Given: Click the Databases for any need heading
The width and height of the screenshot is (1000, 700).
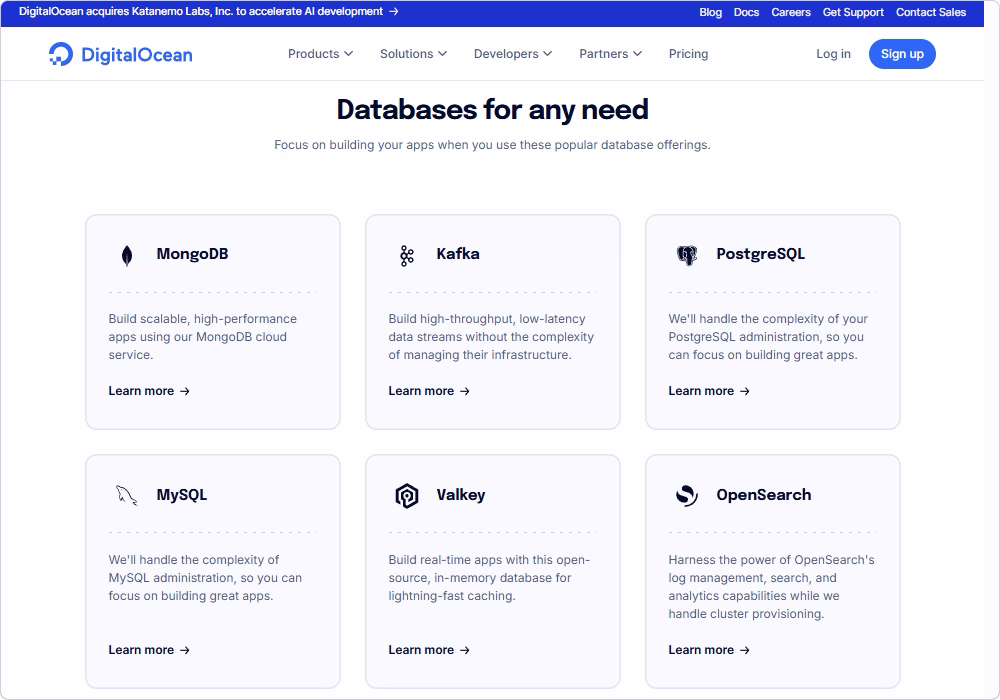Looking at the screenshot, I should (492, 110).
